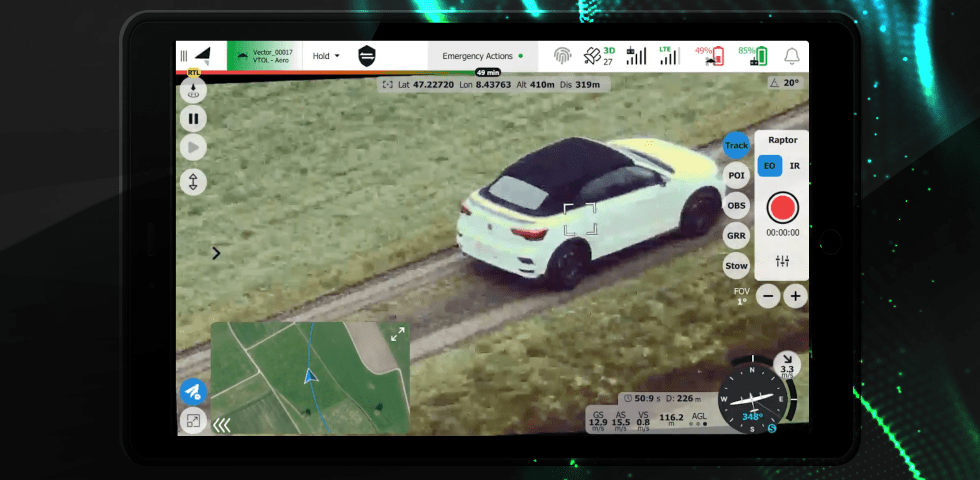Click the black wing logo icon
The image size is (980, 480).
click(x=202, y=56)
